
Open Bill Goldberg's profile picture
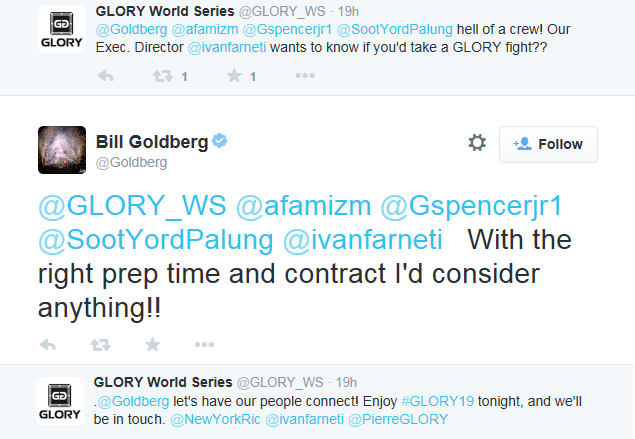[x=62, y=150]
